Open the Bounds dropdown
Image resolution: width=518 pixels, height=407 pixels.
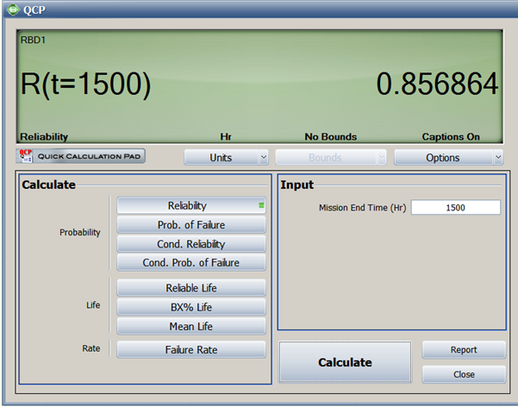[x=331, y=157]
